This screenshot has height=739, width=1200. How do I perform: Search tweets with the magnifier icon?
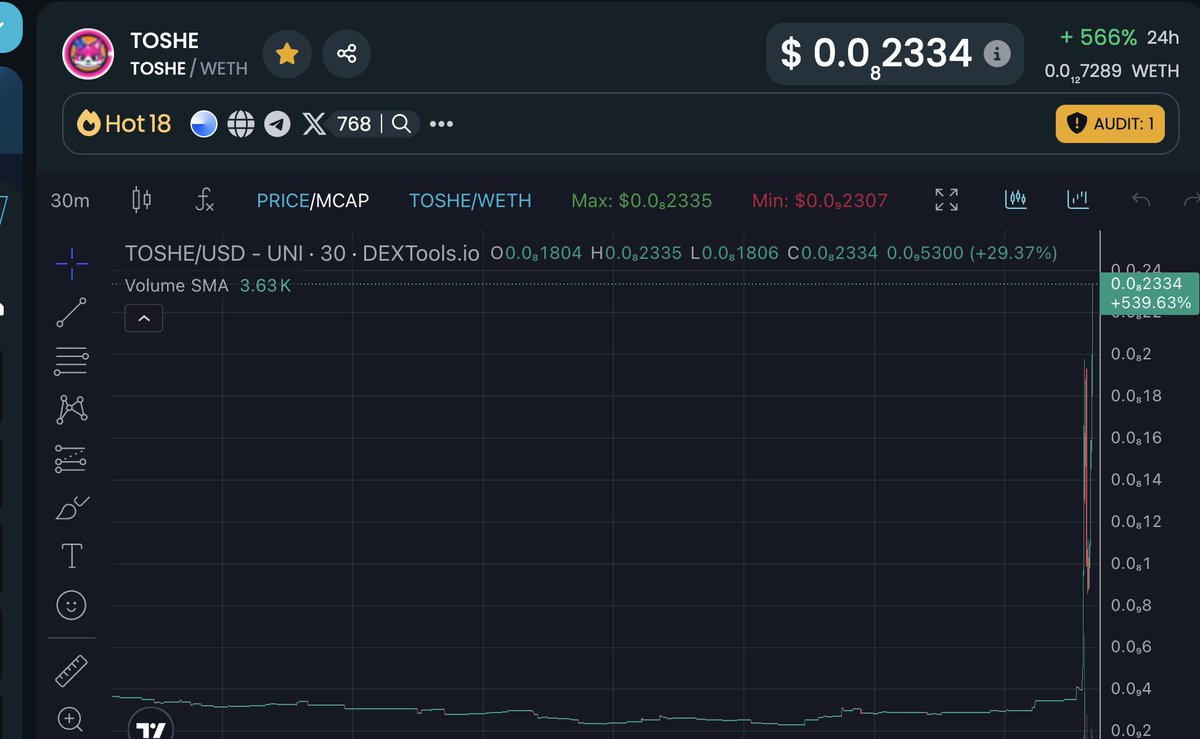(401, 124)
